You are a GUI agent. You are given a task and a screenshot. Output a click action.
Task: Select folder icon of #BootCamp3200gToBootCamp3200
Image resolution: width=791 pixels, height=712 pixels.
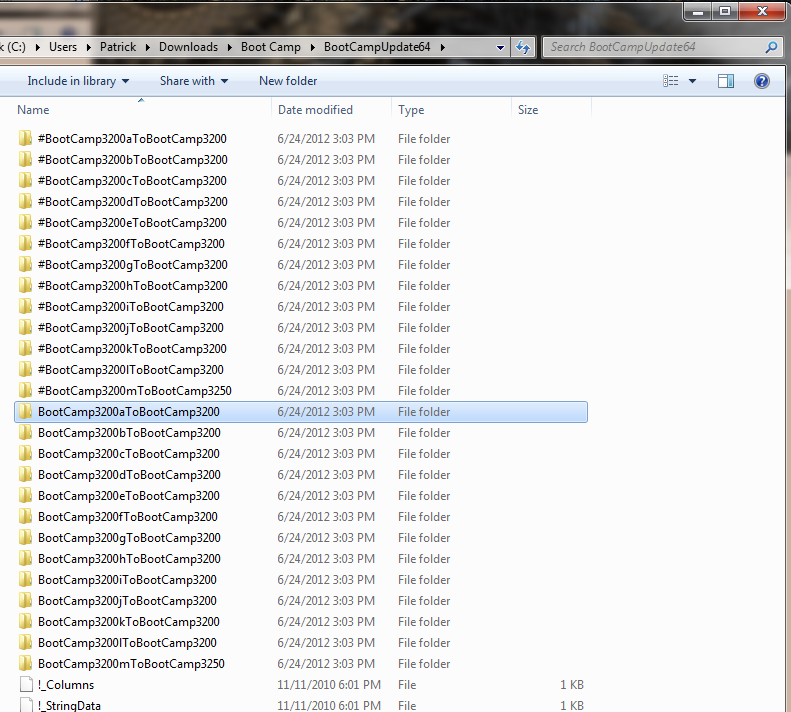click(25, 264)
